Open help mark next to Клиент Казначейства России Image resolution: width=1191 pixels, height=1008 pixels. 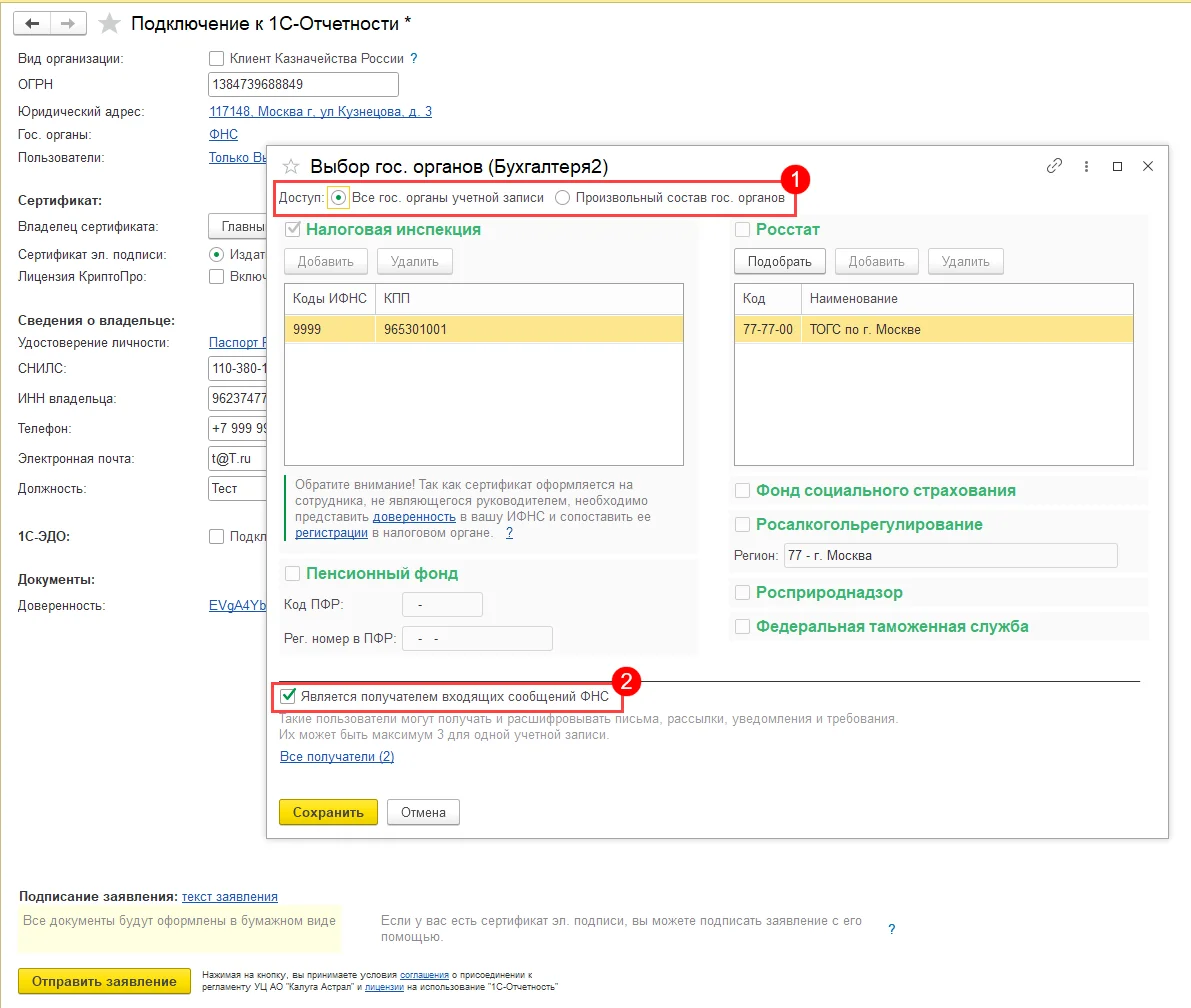(414, 58)
